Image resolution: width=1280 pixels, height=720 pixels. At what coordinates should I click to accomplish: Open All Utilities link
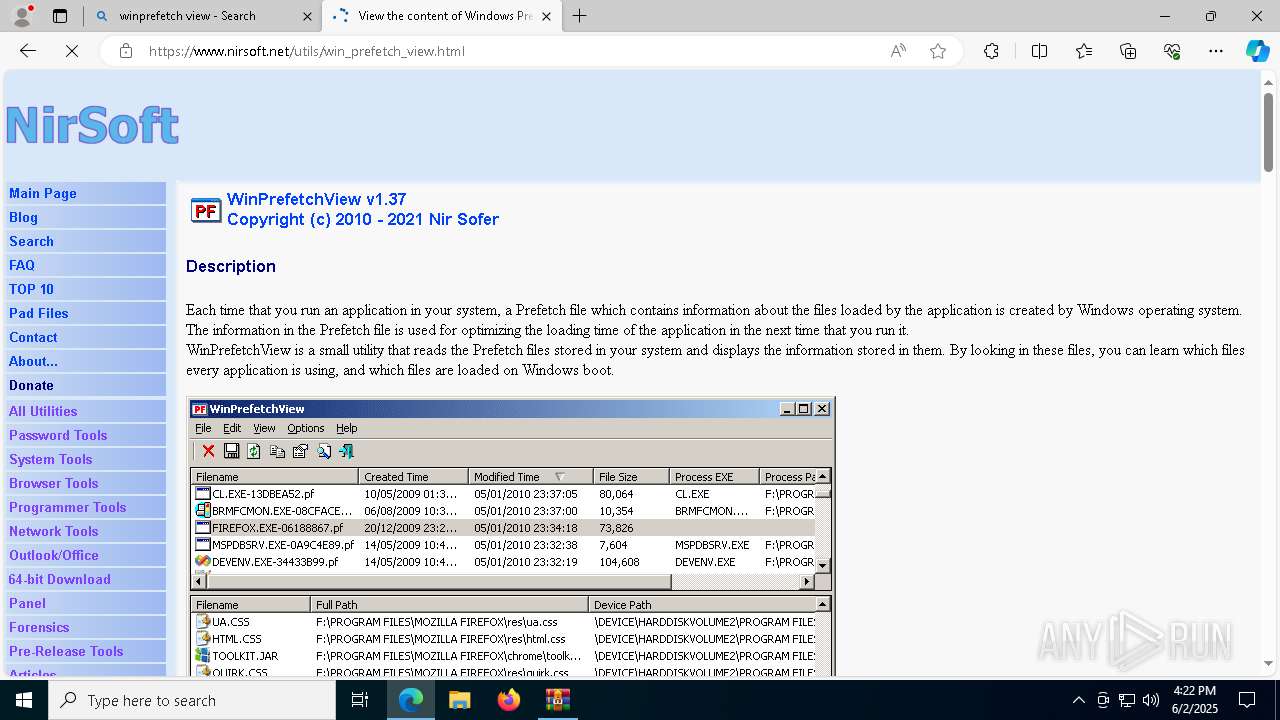[x=43, y=411]
